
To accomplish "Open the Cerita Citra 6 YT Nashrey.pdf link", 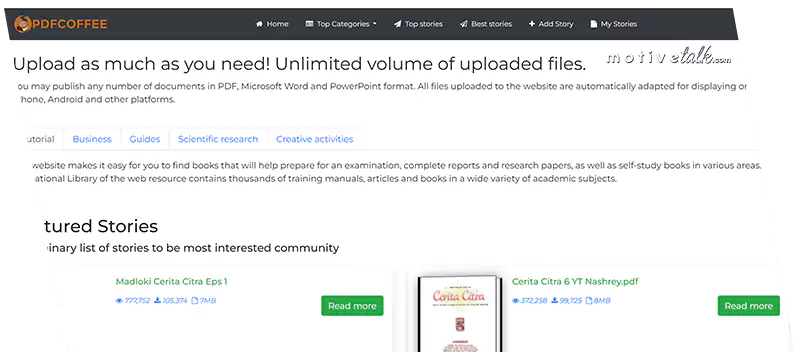I will (x=575, y=281).
